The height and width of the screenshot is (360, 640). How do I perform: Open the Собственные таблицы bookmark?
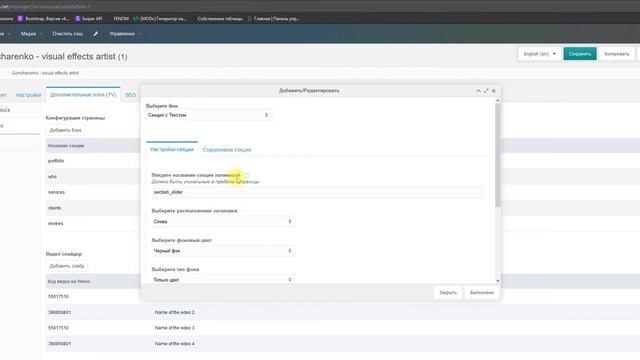click(220, 18)
